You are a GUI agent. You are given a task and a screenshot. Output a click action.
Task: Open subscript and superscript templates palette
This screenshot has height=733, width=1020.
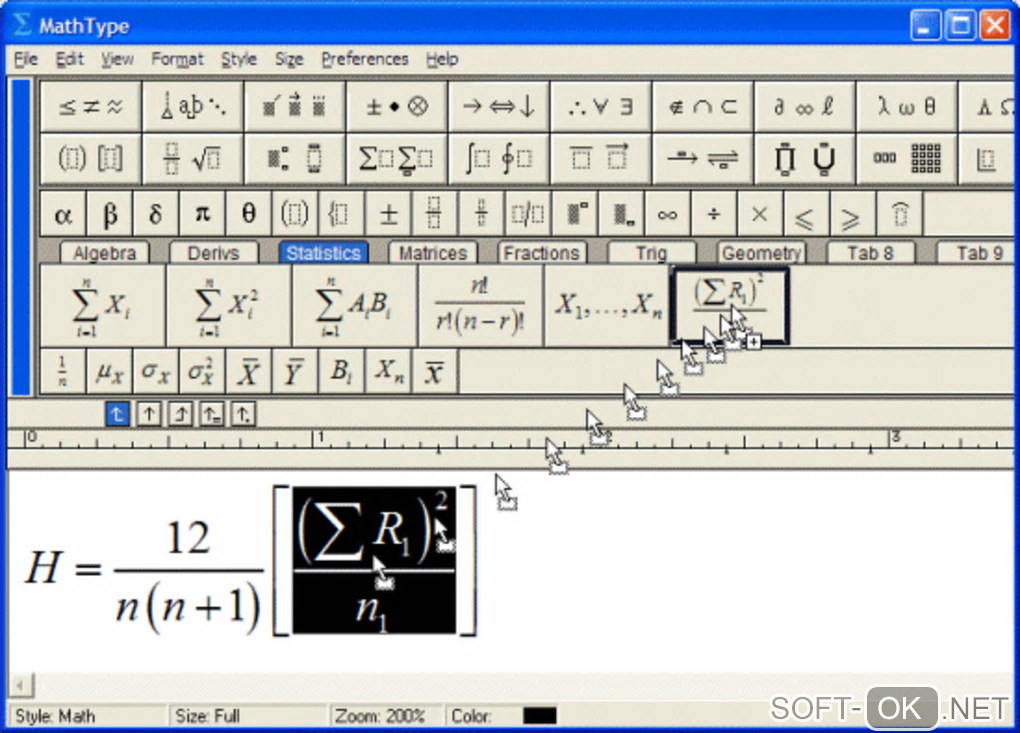click(295, 158)
